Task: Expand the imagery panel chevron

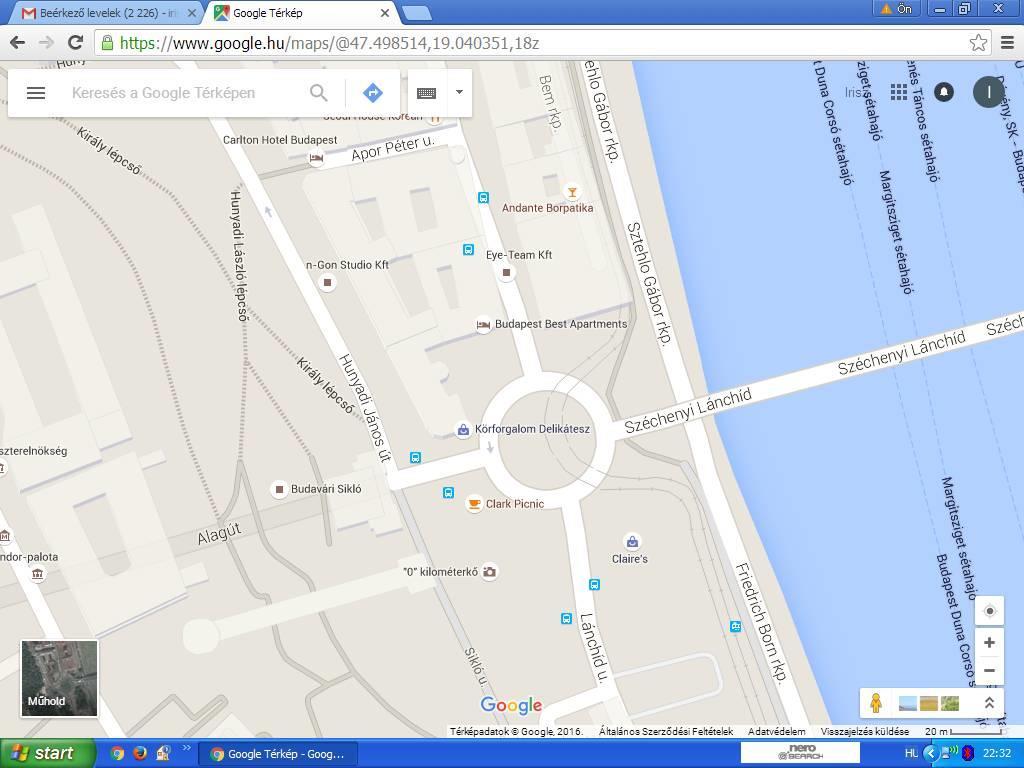Action: [x=989, y=703]
